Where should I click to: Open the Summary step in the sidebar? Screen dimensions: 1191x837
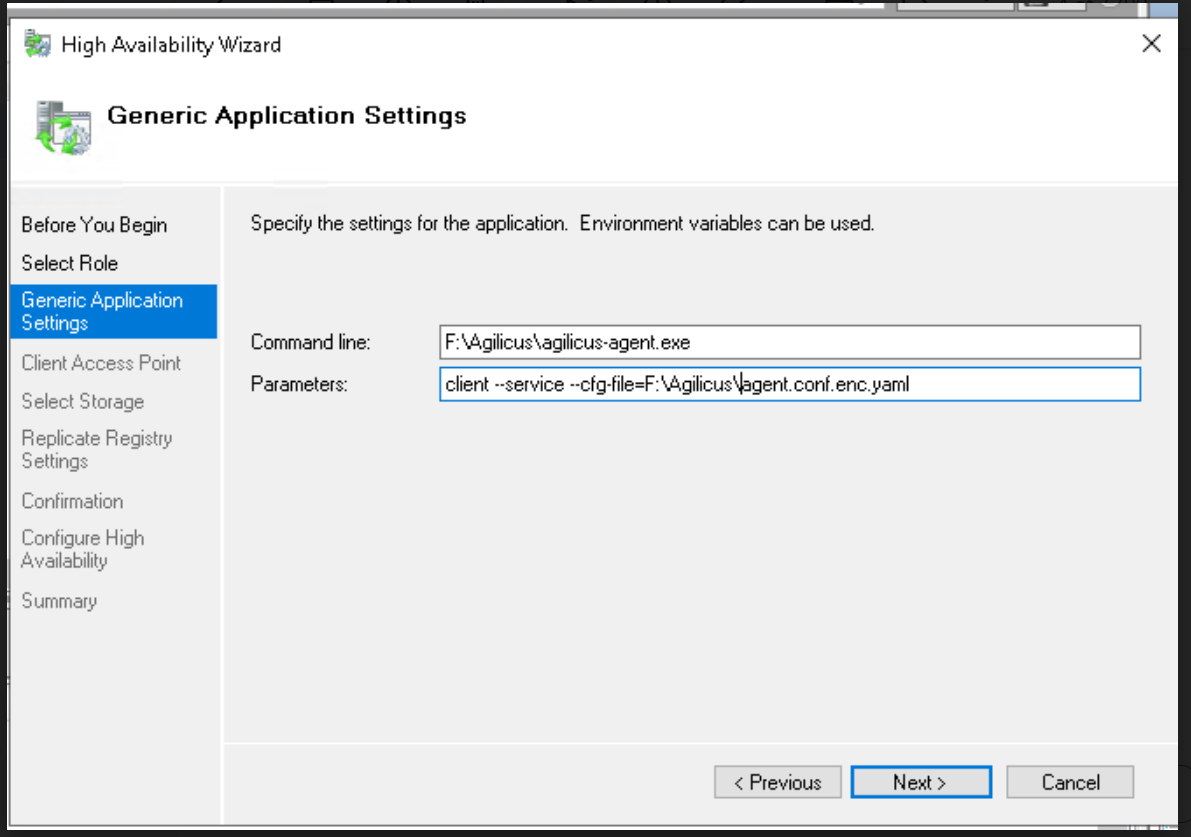point(59,601)
